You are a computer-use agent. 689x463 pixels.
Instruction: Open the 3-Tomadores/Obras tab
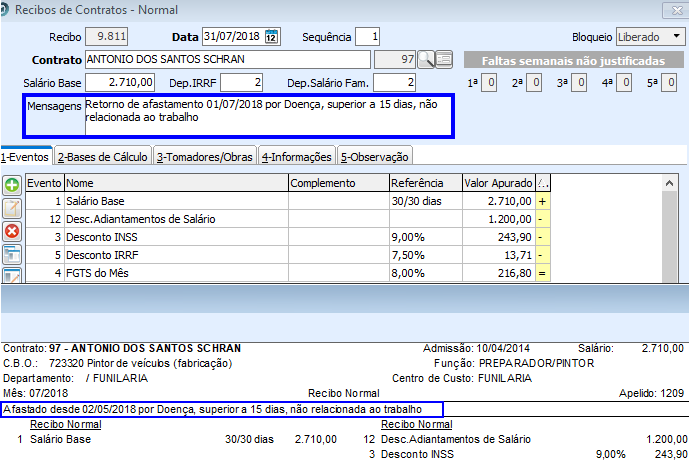pos(205,157)
